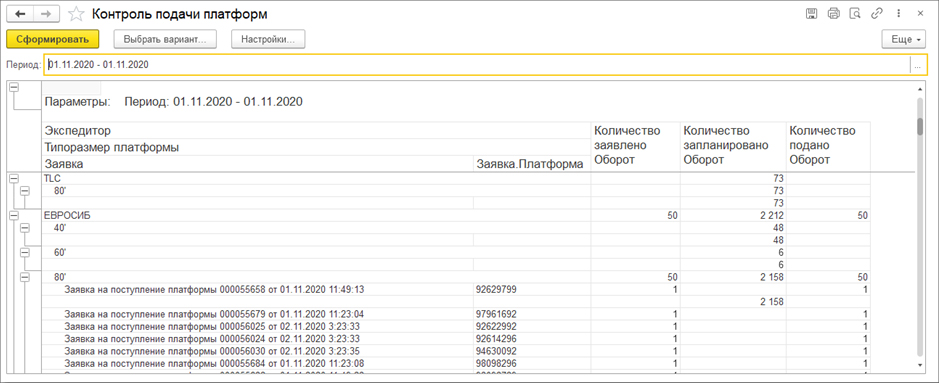This screenshot has height=383, width=939.
Task: Select platform number 94630092
Action: (x=496, y=351)
